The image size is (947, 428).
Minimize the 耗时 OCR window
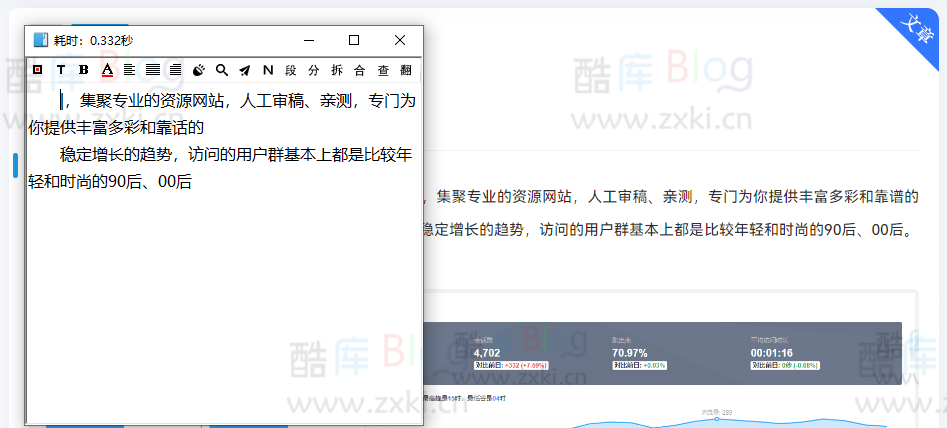point(309,40)
